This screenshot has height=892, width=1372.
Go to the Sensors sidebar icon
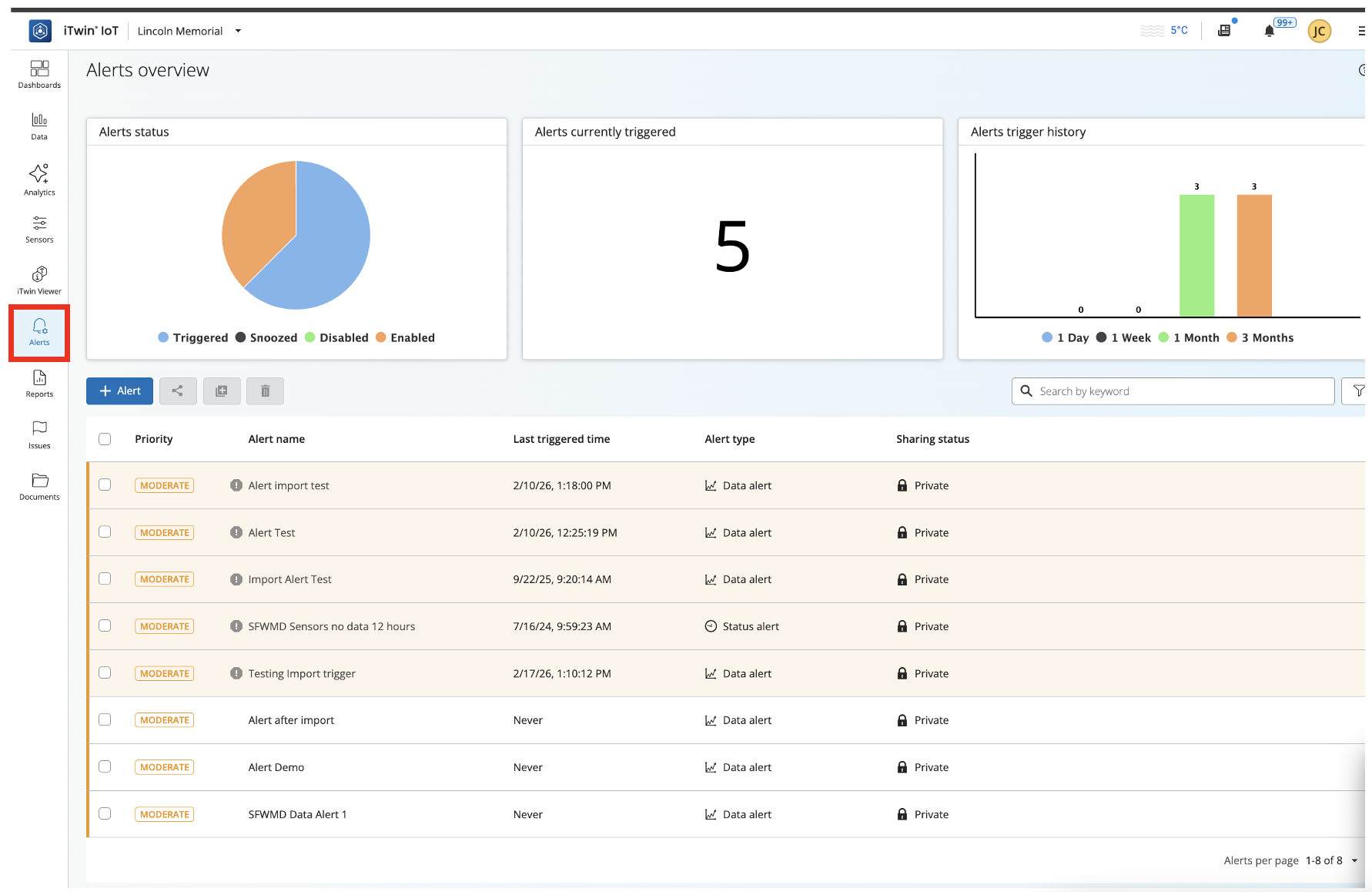click(x=39, y=229)
